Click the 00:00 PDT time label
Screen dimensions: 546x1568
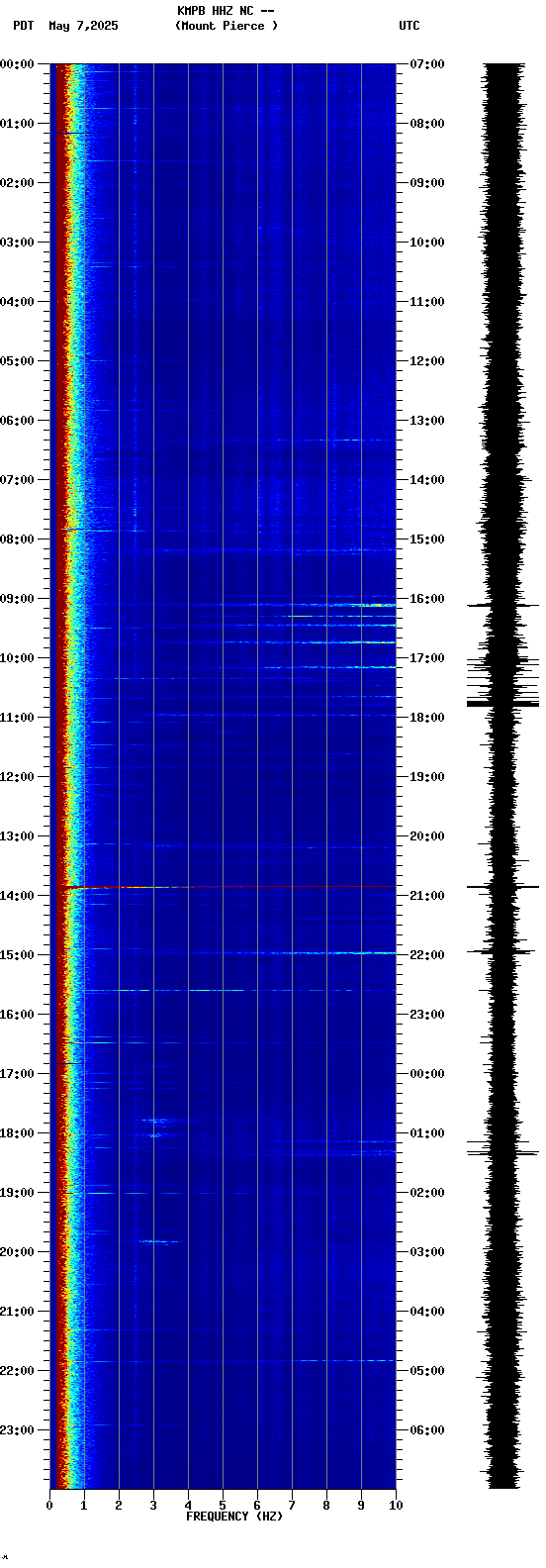17,64
